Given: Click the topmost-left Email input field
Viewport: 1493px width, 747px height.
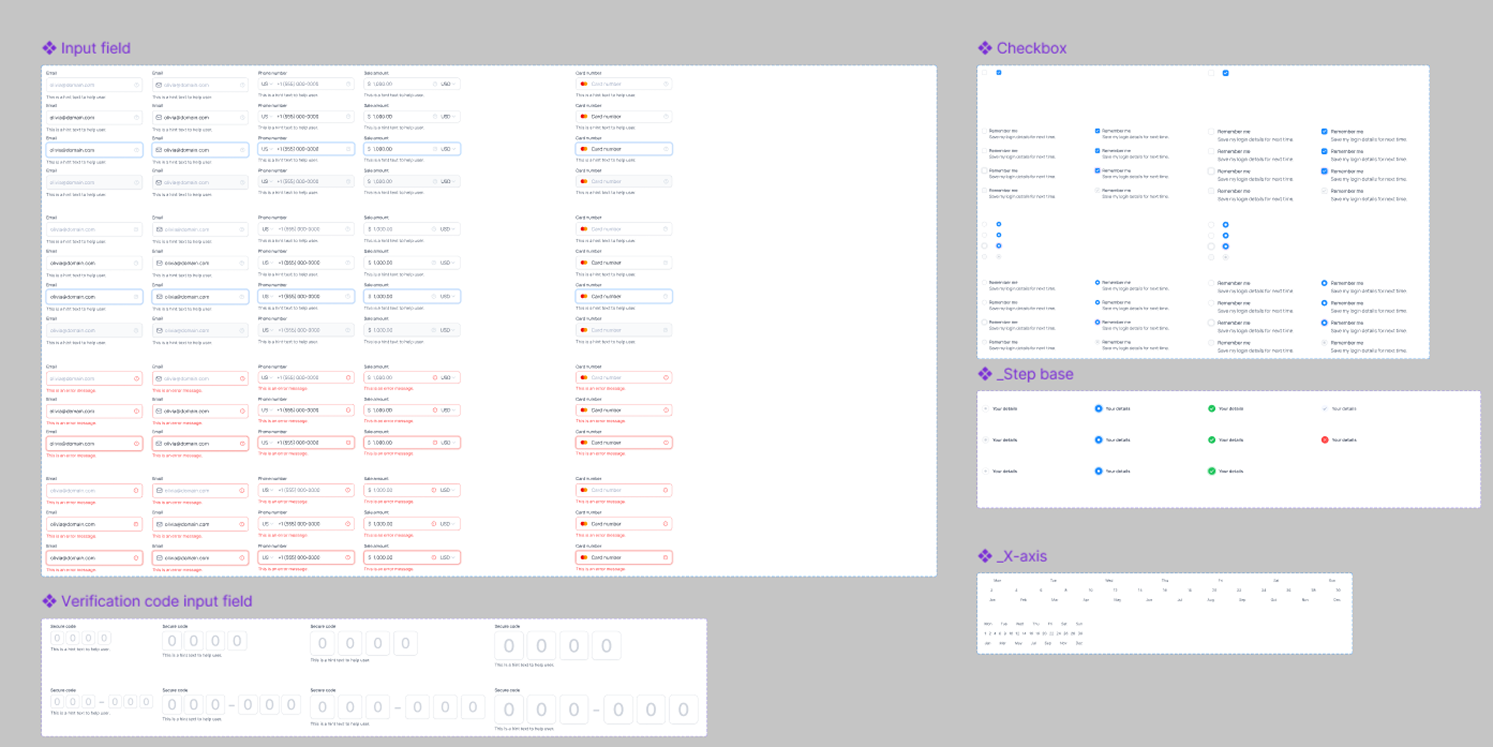Looking at the screenshot, I should (x=94, y=85).
